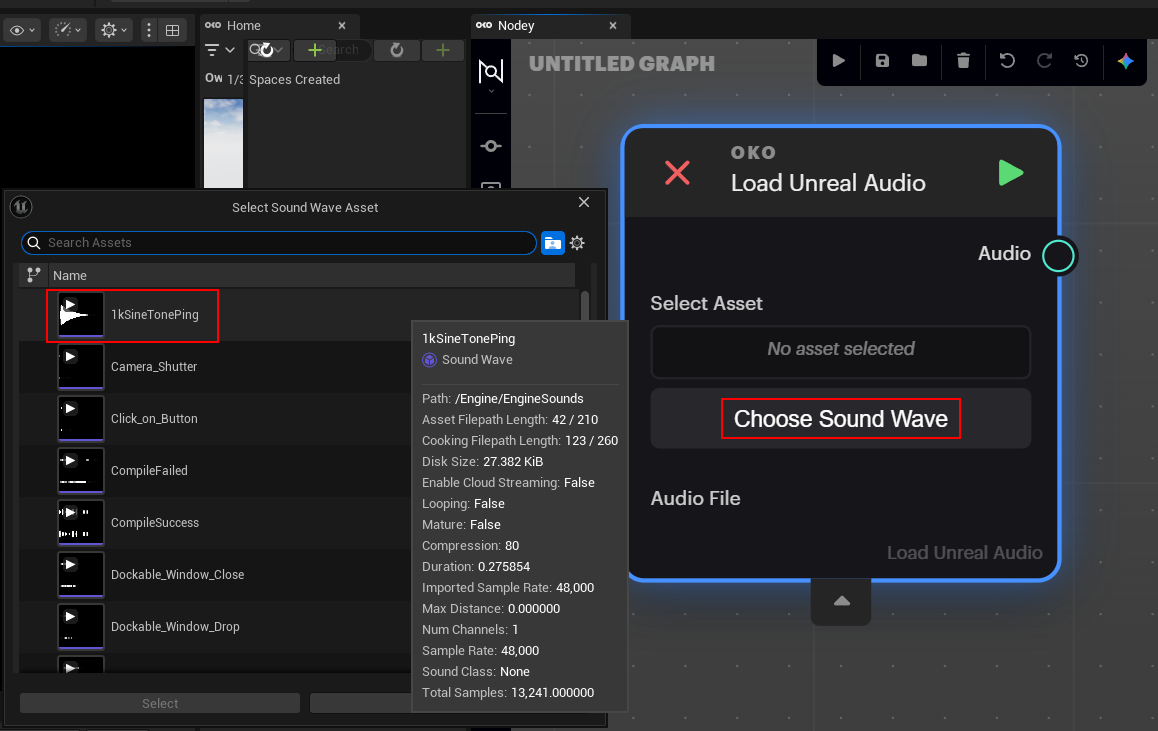Viewport: 1158px width, 731px height.
Task: Click the Select button in asset dialog
Action: coord(160,704)
